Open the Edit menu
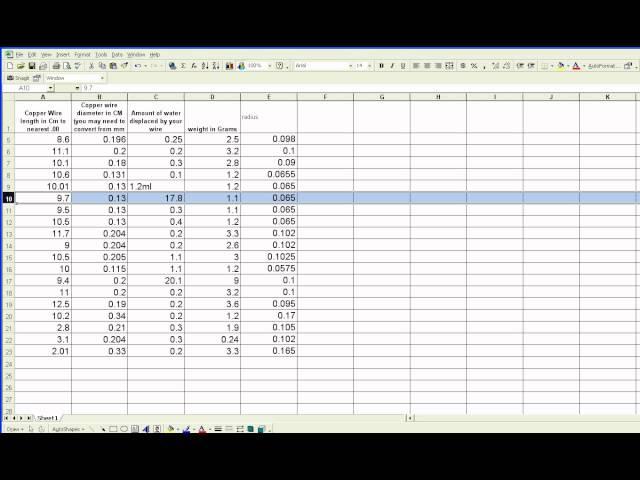Viewport: 640px width, 480px height. pyautogui.click(x=32, y=54)
